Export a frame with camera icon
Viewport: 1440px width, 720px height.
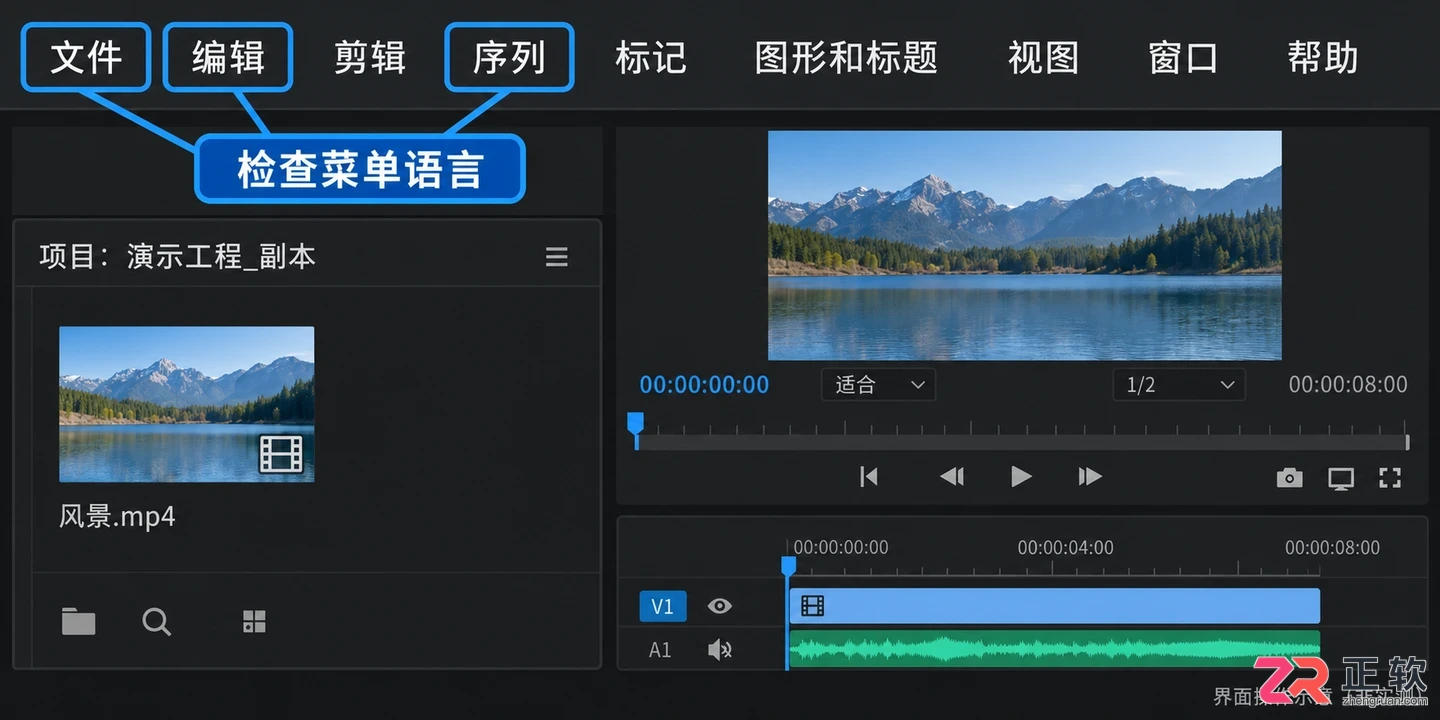coord(1290,478)
